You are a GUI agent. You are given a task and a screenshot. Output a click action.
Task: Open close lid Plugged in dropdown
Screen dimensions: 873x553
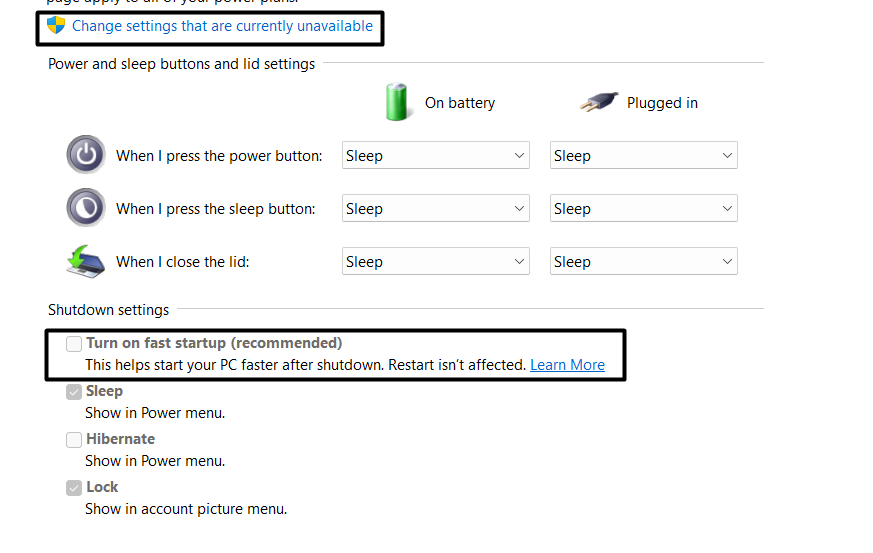643,262
